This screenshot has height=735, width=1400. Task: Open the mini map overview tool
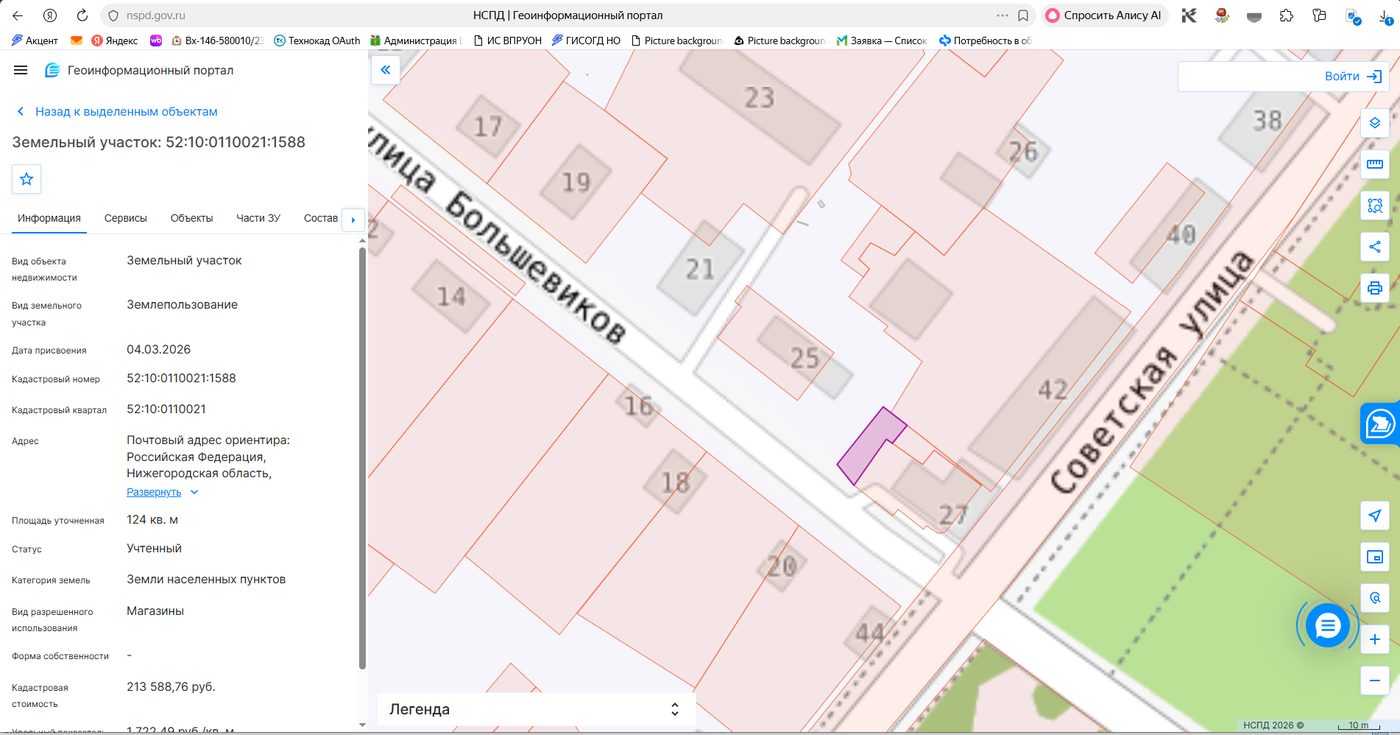coord(1375,557)
